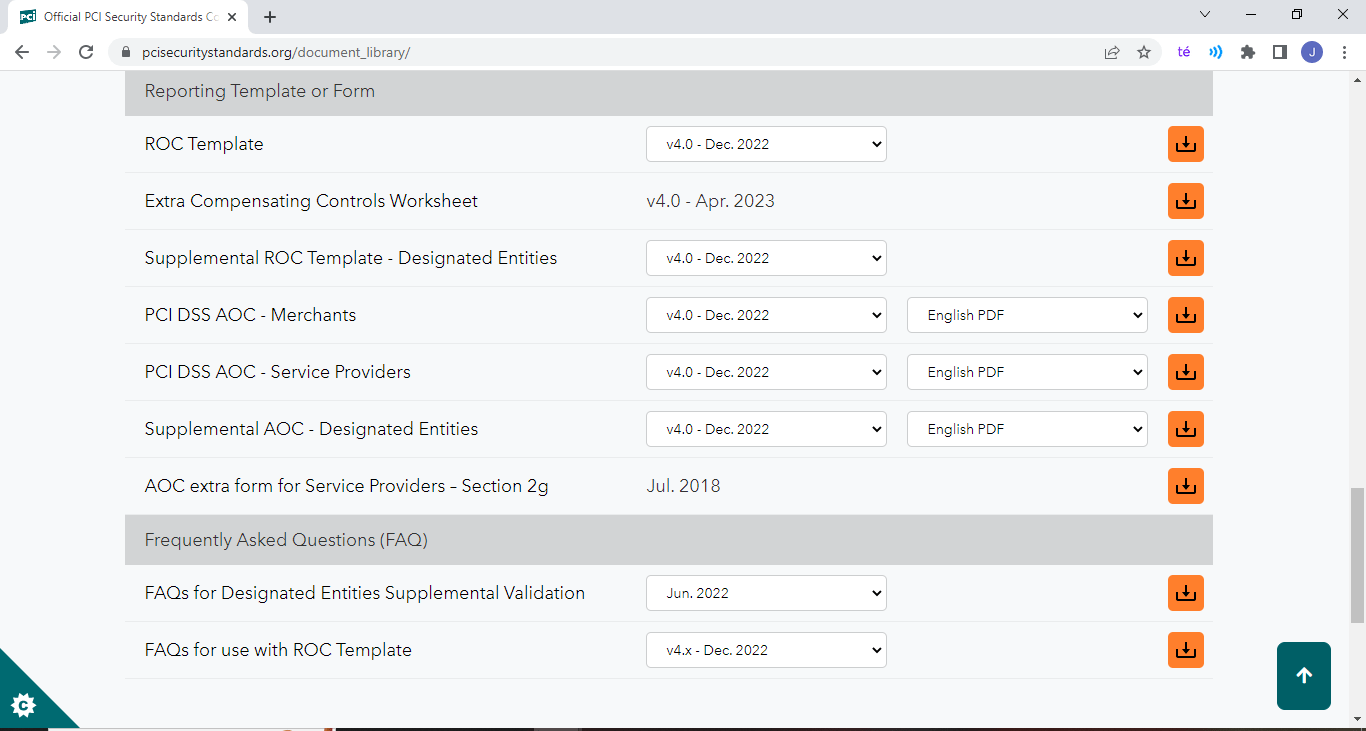Download AOC extra form Section 2g
The height and width of the screenshot is (731, 1366).
pyautogui.click(x=1185, y=486)
